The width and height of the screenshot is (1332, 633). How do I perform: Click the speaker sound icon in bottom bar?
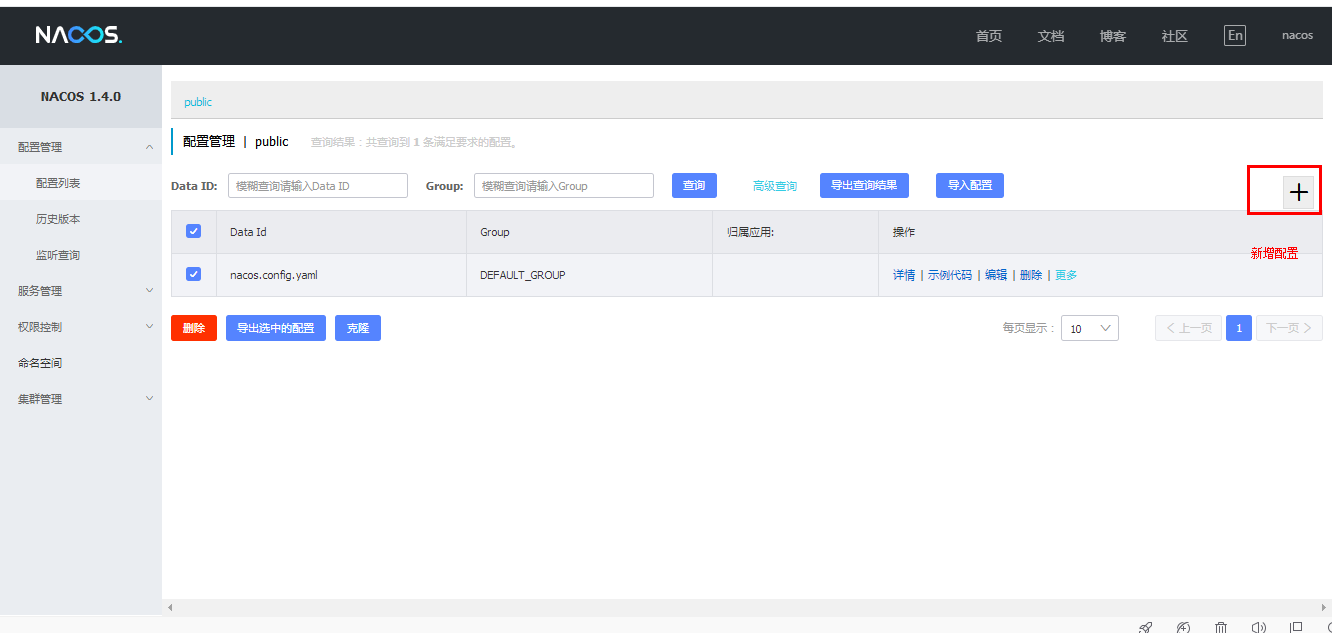click(1258, 627)
